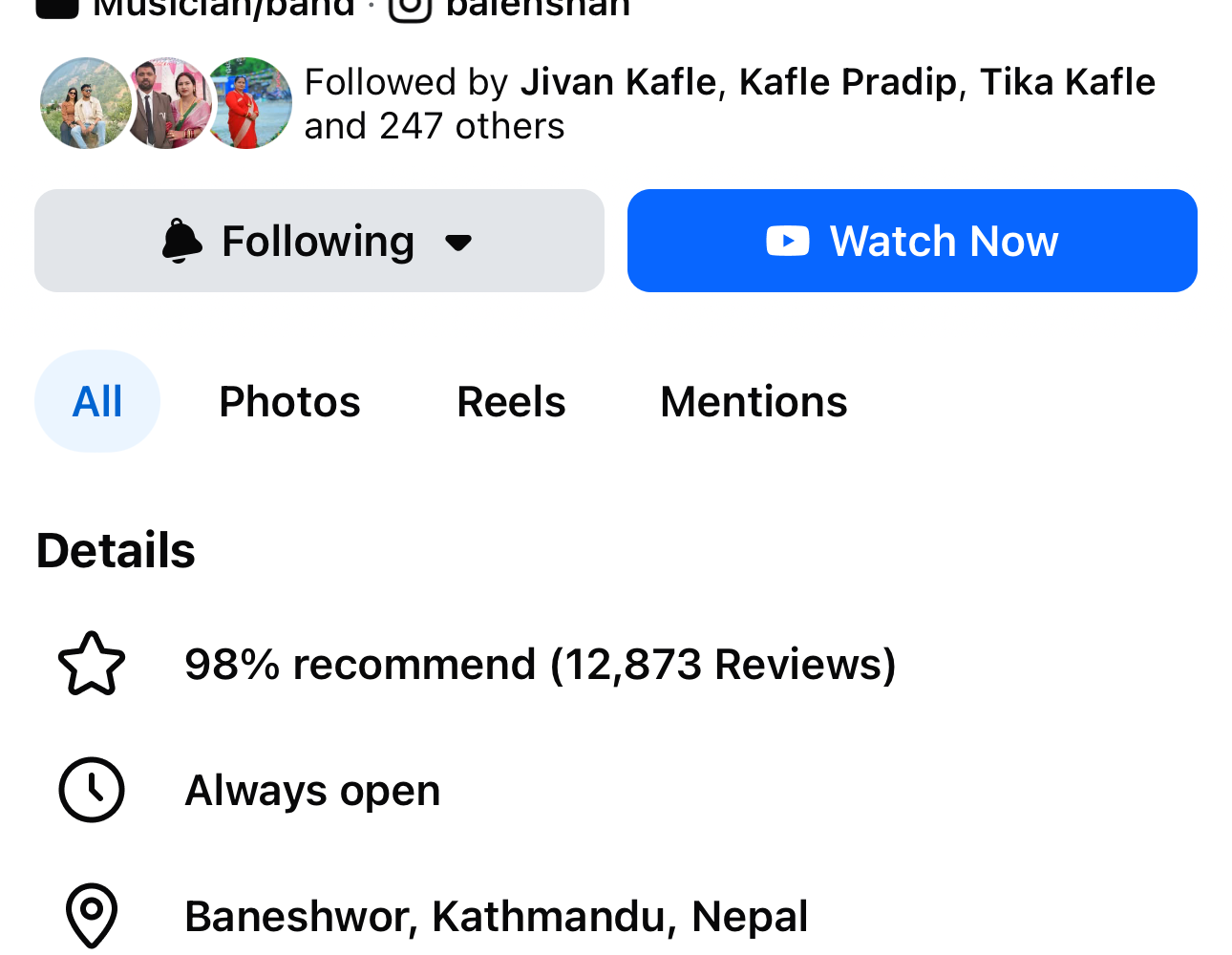Open the Baneshwor, Kathmandu, Nepal address
Image resolution: width=1232 pixels, height=955 pixels.
pyautogui.click(x=496, y=916)
